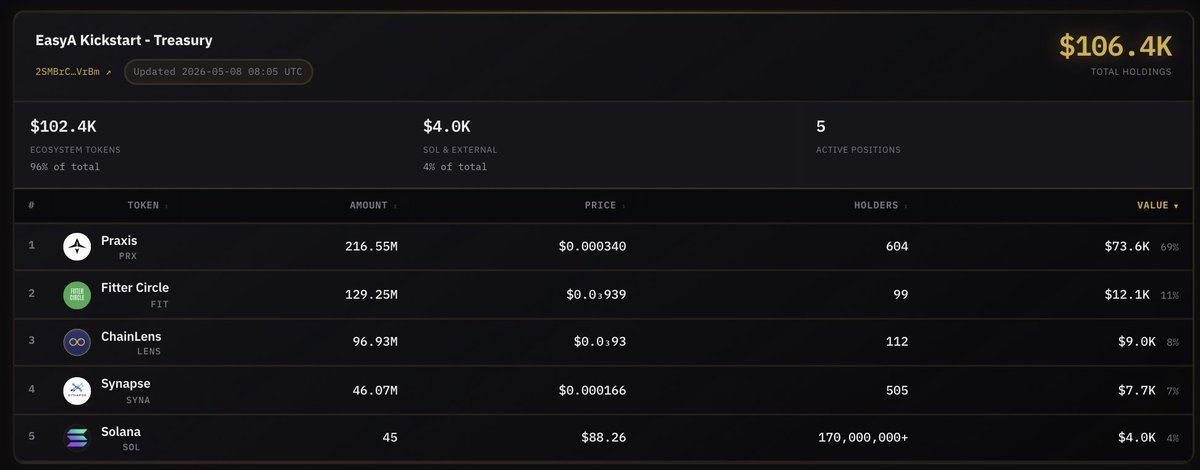The width and height of the screenshot is (1200, 470).
Task: Open the Synapse token name
Action: [126, 384]
